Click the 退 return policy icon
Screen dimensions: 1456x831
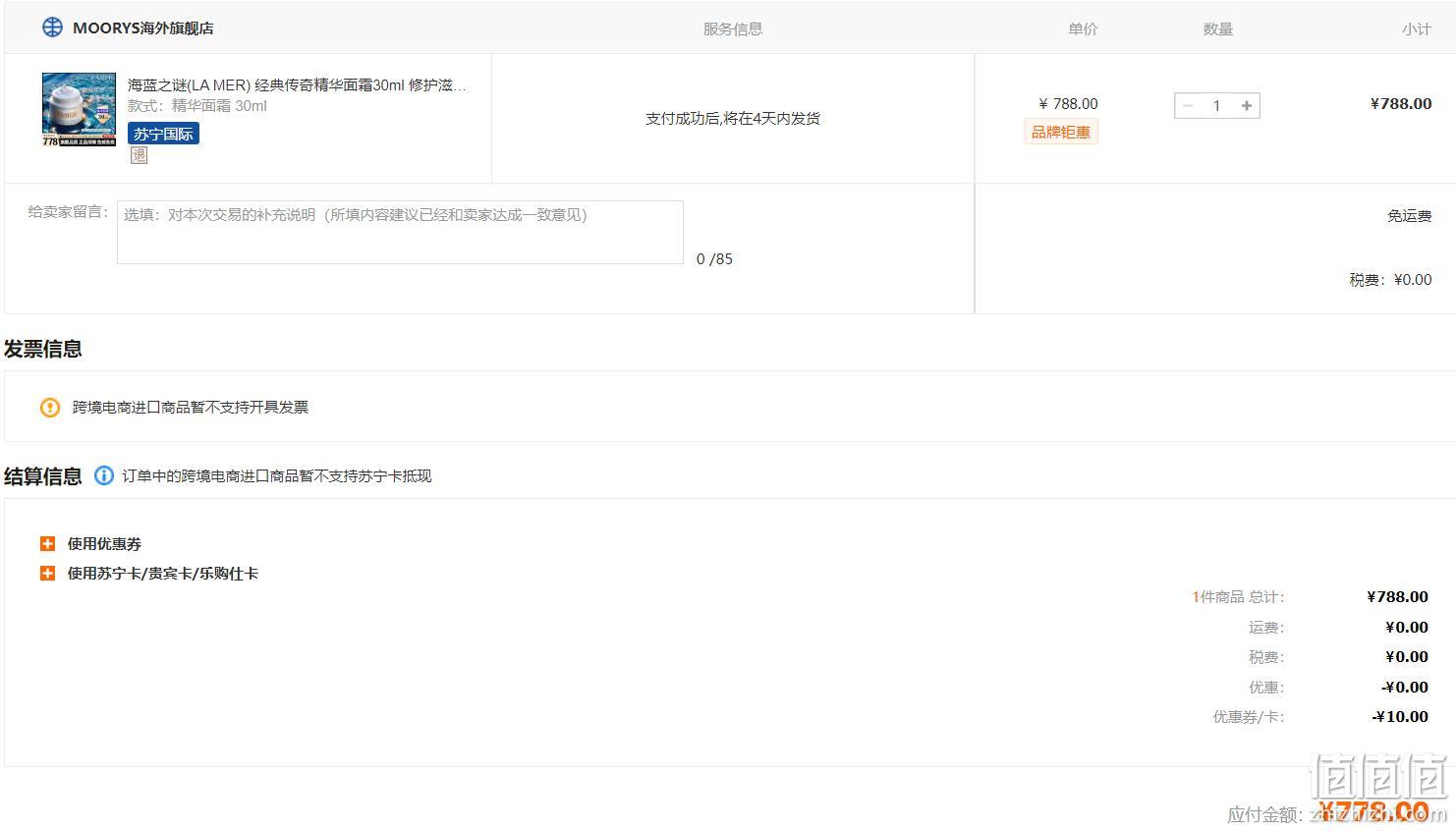(139, 155)
